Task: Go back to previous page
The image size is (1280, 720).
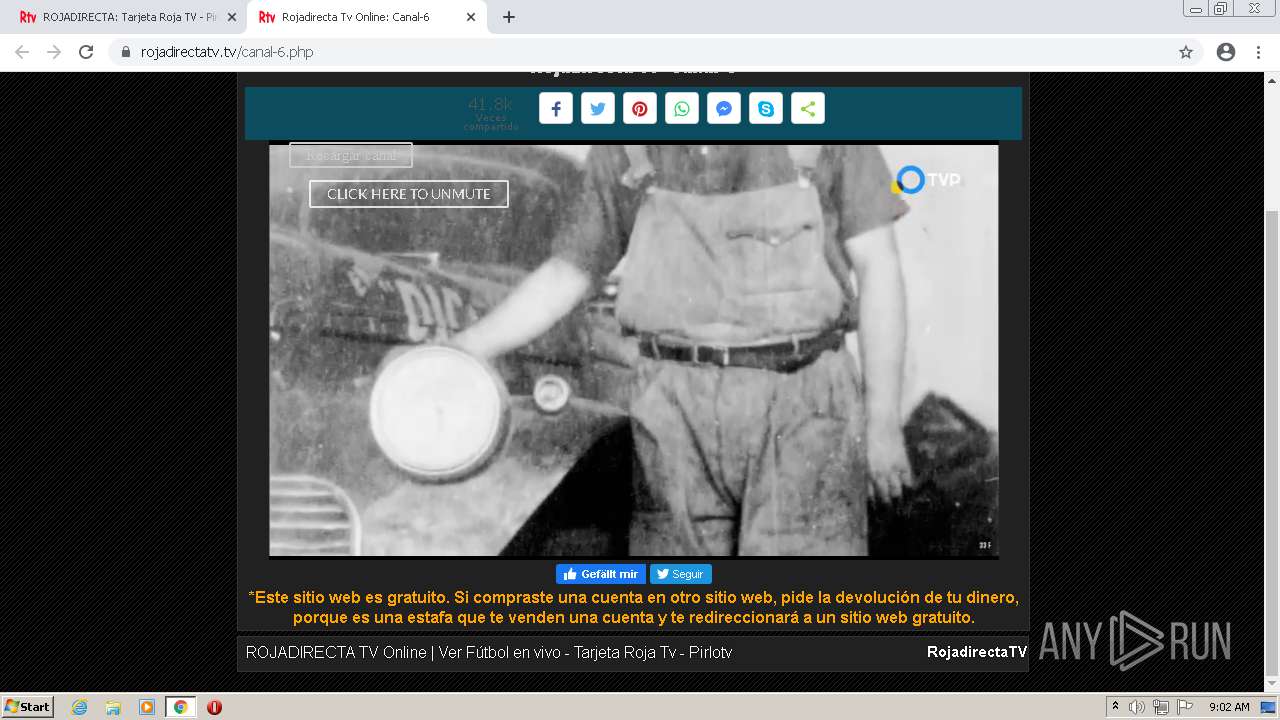Action: coord(22,52)
